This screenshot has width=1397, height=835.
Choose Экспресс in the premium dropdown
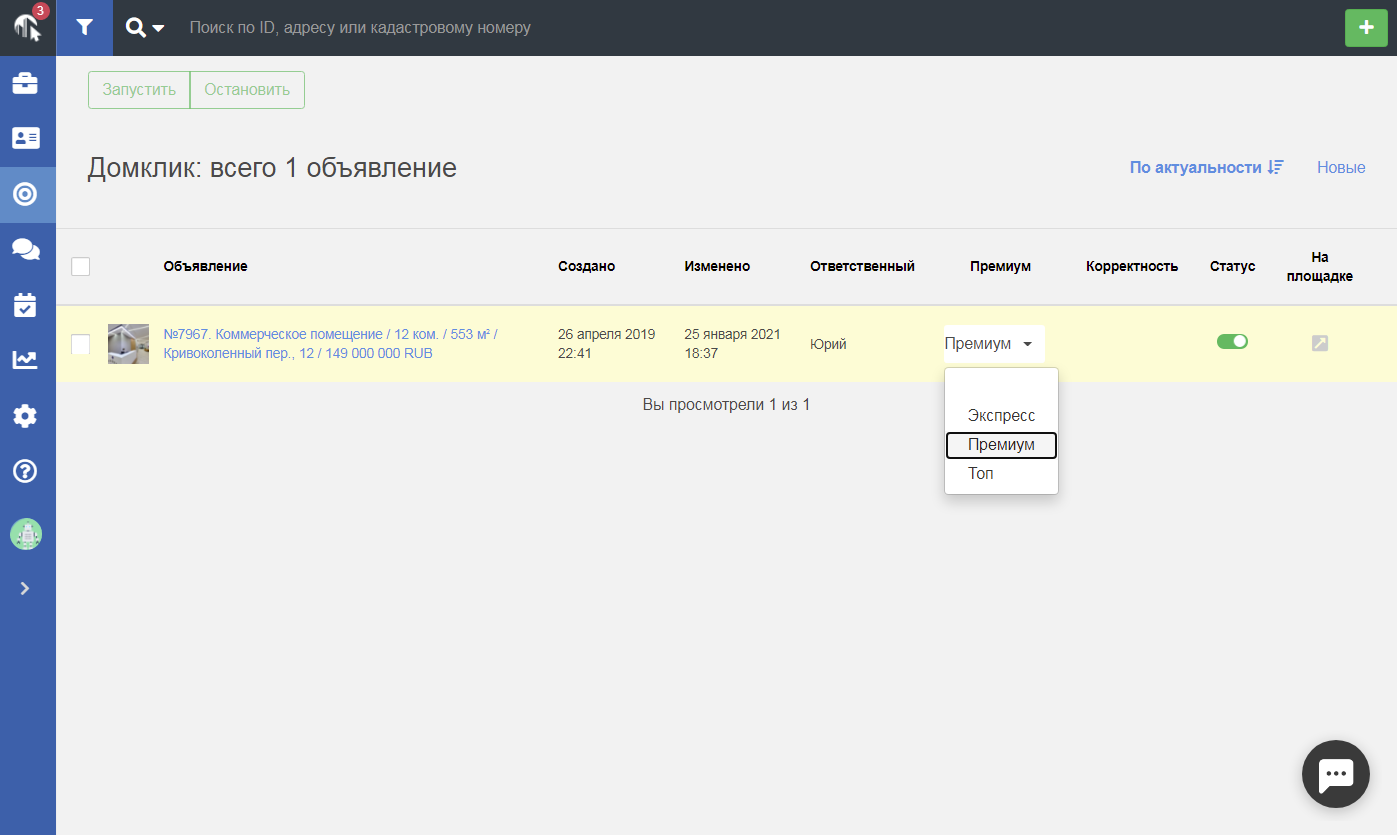pos(1001,416)
